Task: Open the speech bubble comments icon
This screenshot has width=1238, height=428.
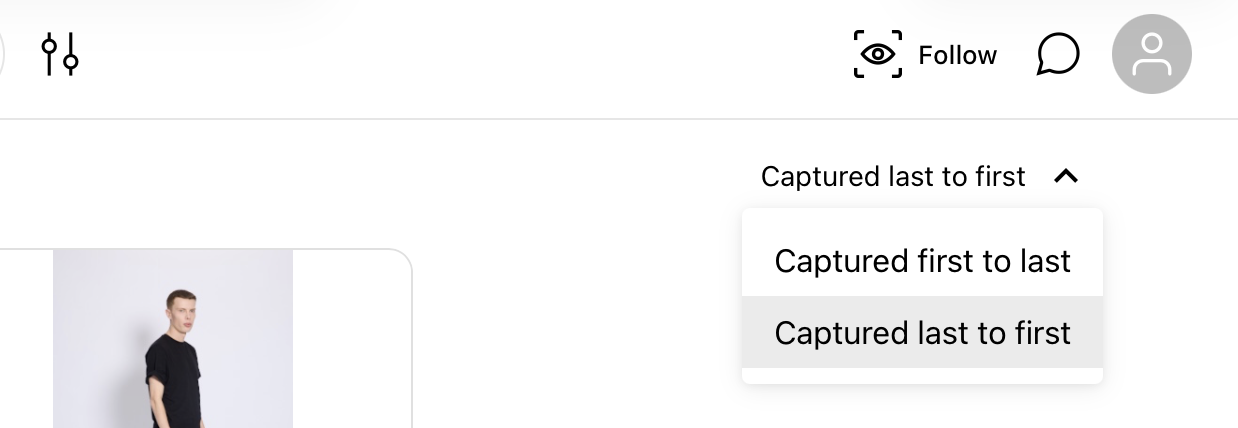Action: [x=1057, y=54]
